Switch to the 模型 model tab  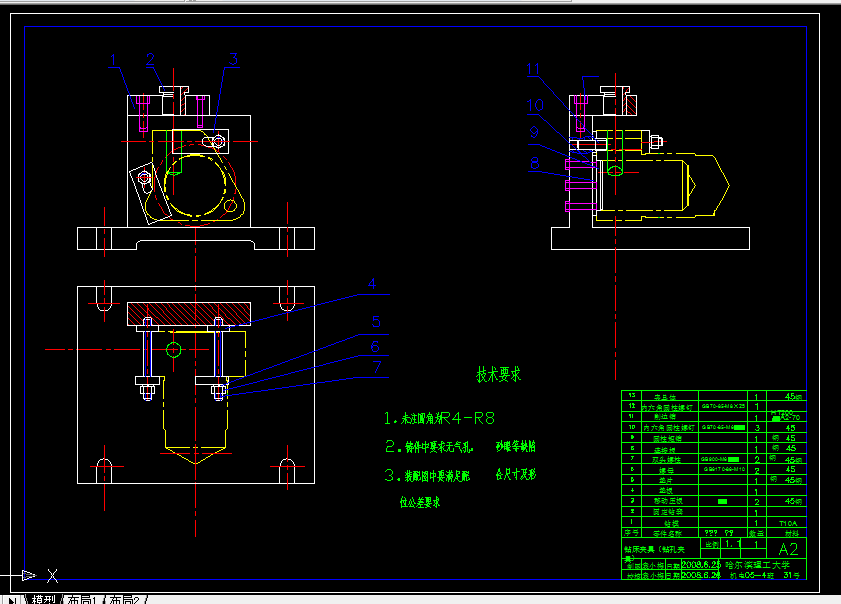click(x=43, y=599)
